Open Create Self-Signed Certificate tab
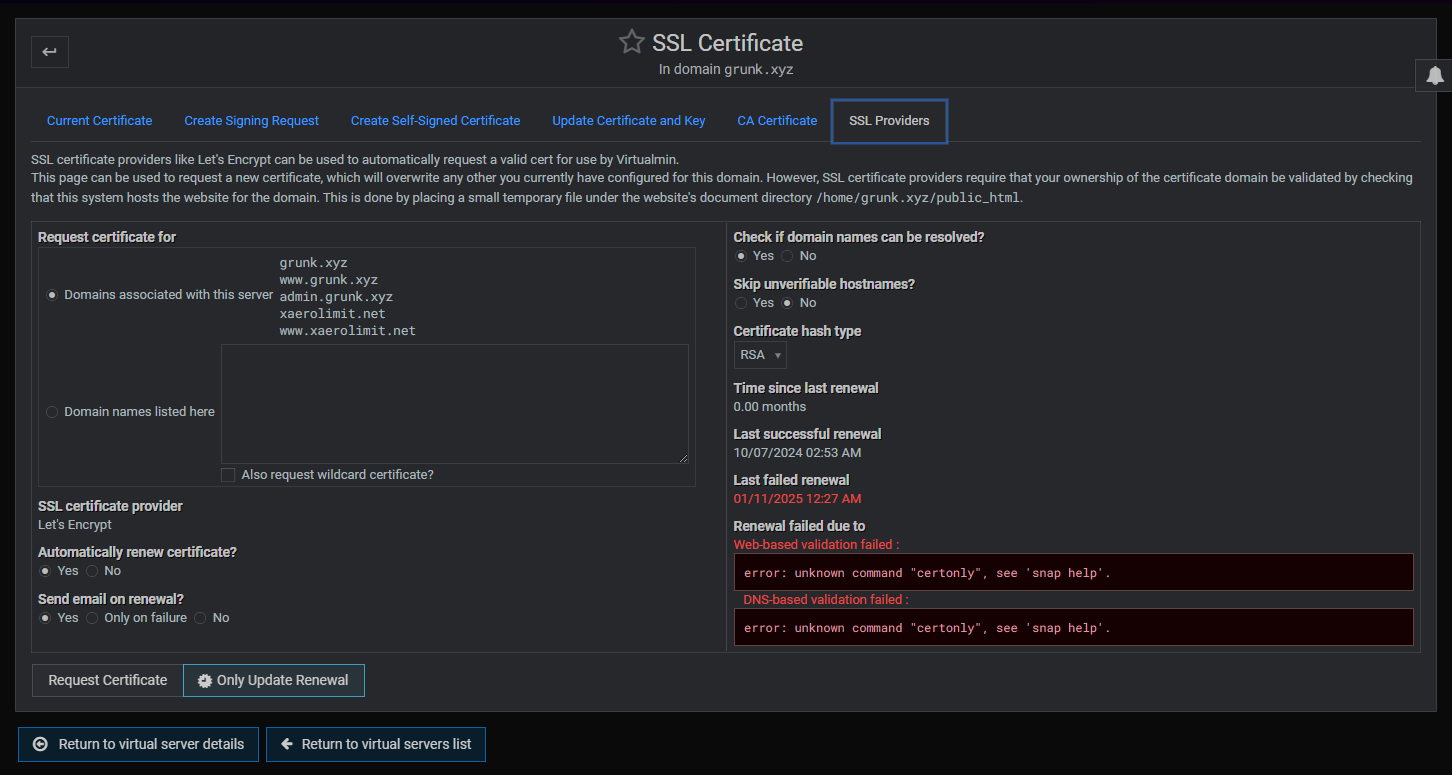Screen dimensions: 1452x775 (x=435, y=121)
